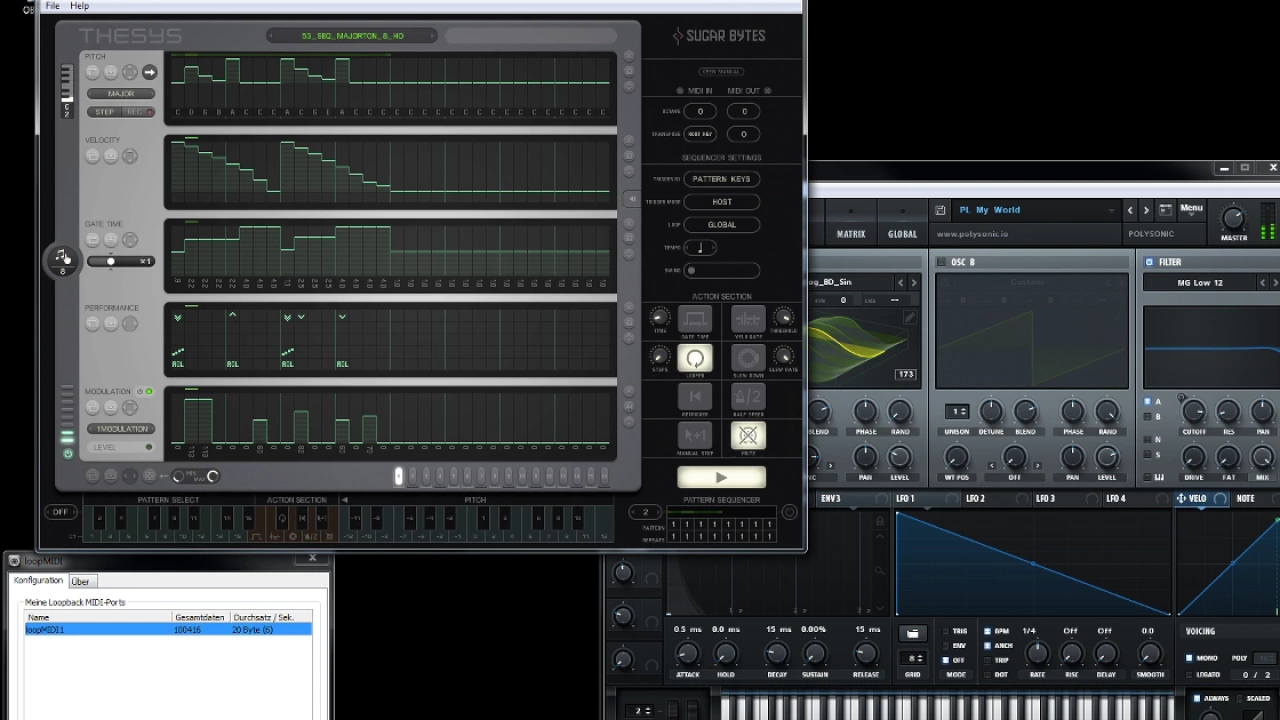The image size is (1280, 720).
Task: Change the LFO grid size stepper
Action: click(912, 658)
